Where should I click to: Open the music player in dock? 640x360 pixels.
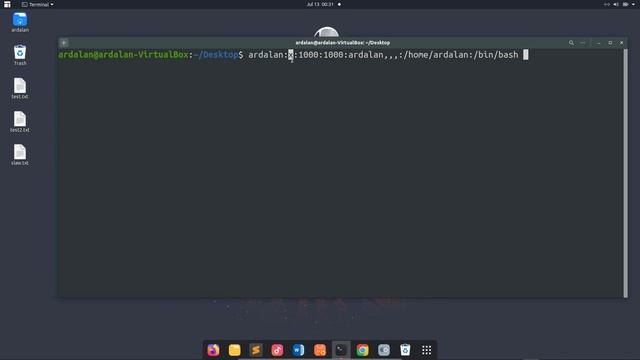(277, 350)
